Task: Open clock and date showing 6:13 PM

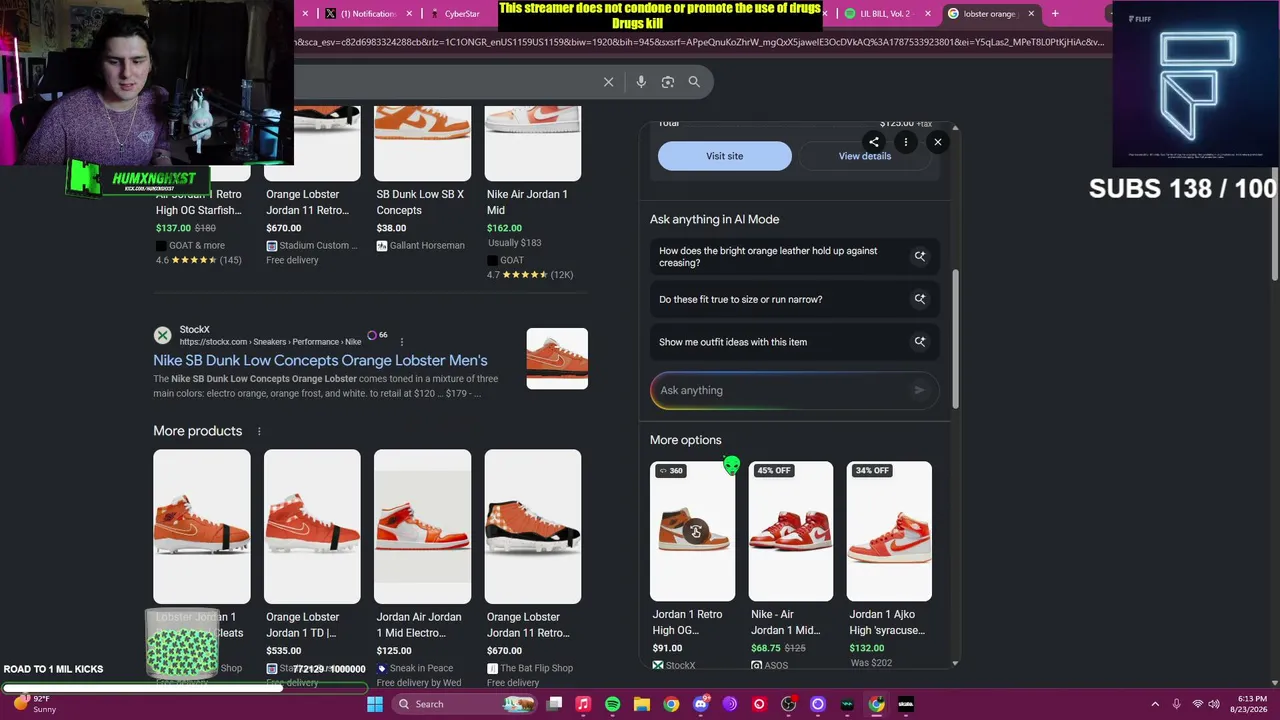Action: click(x=1251, y=704)
